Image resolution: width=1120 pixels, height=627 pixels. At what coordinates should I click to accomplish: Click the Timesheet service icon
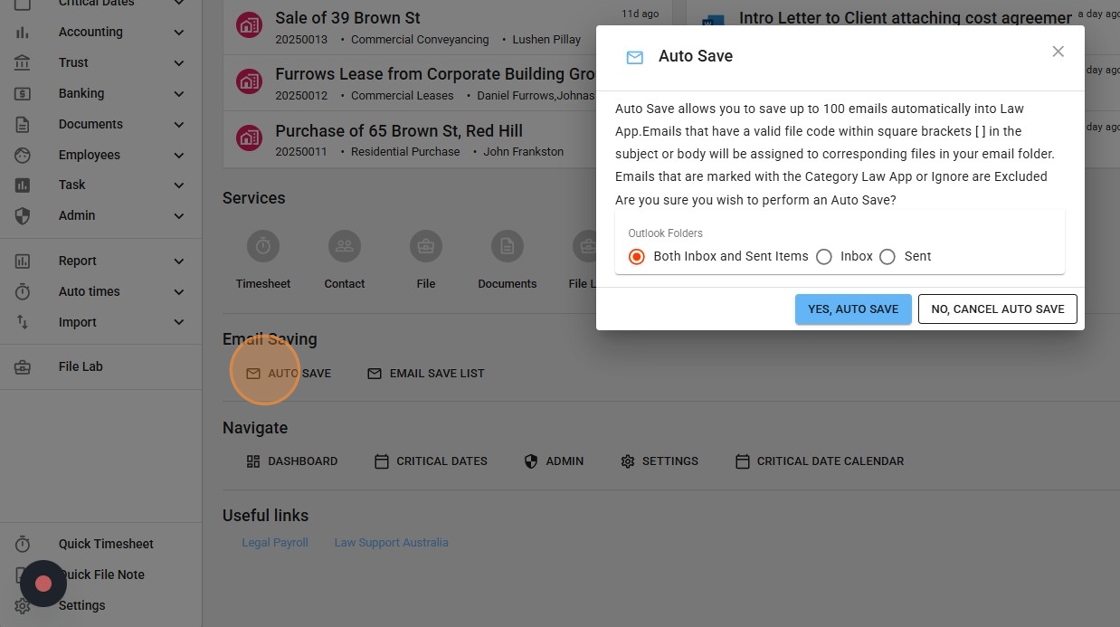coord(263,246)
